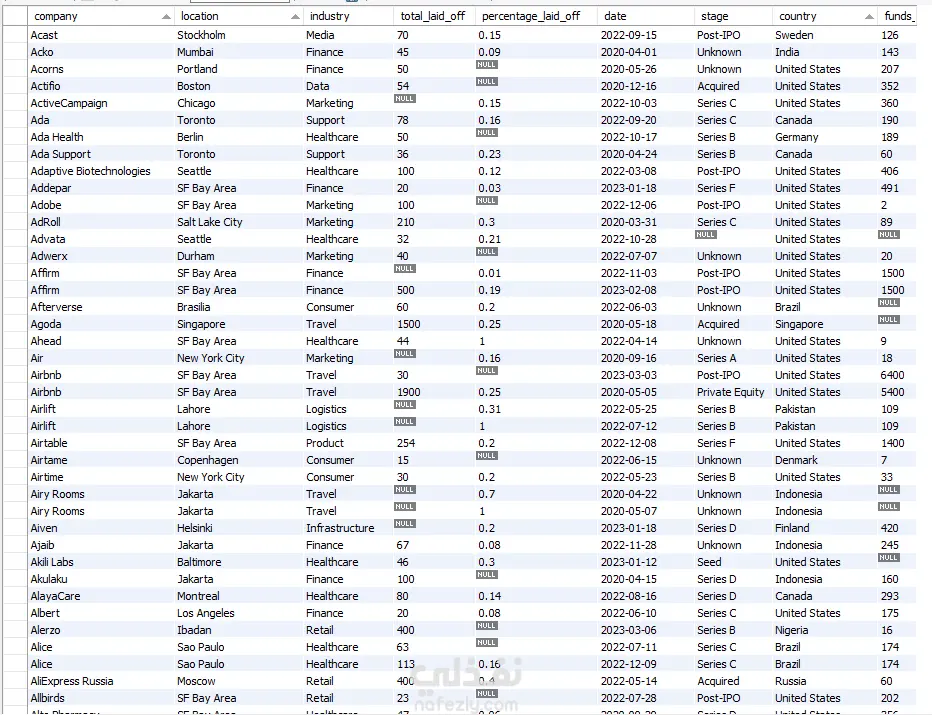Sort by the company column header

point(100,16)
